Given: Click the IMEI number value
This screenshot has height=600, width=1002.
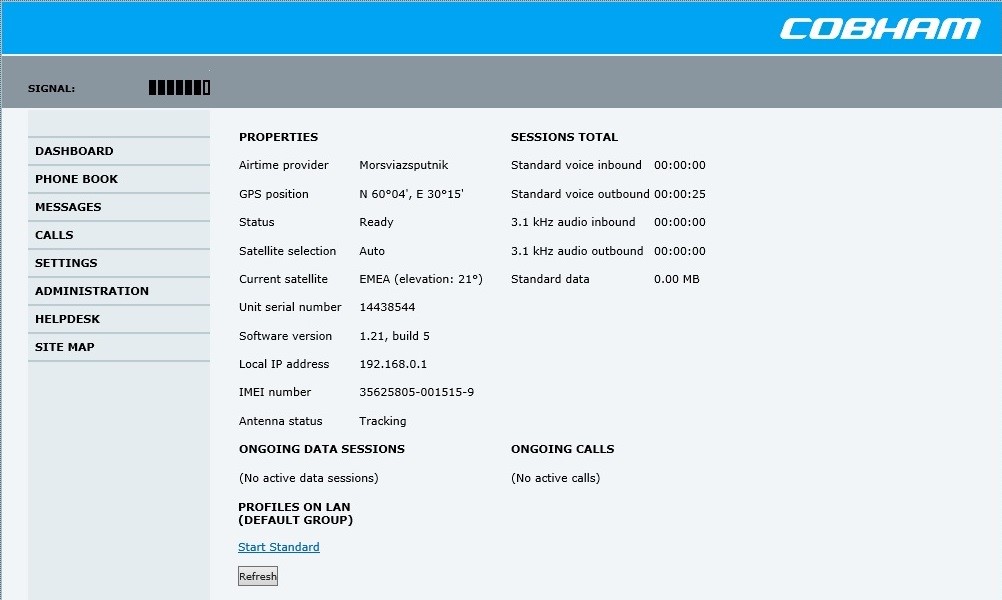Looking at the screenshot, I should (416, 392).
